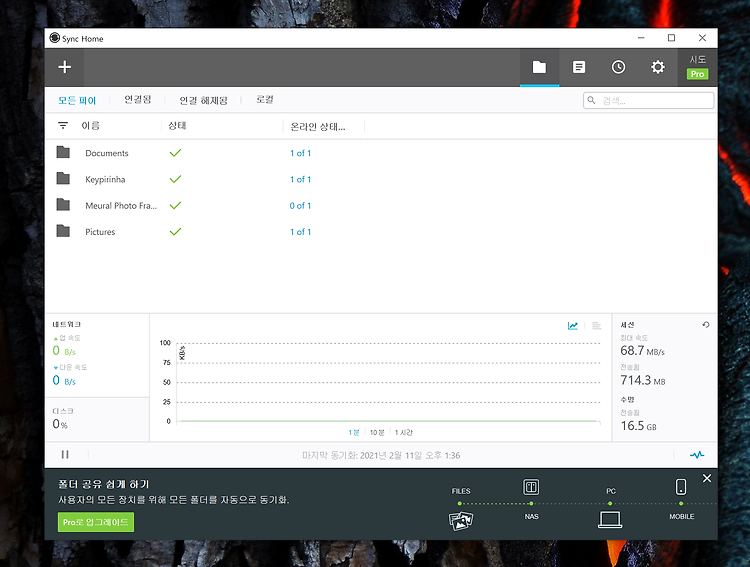Maximize the Sync Home window

[672, 38]
